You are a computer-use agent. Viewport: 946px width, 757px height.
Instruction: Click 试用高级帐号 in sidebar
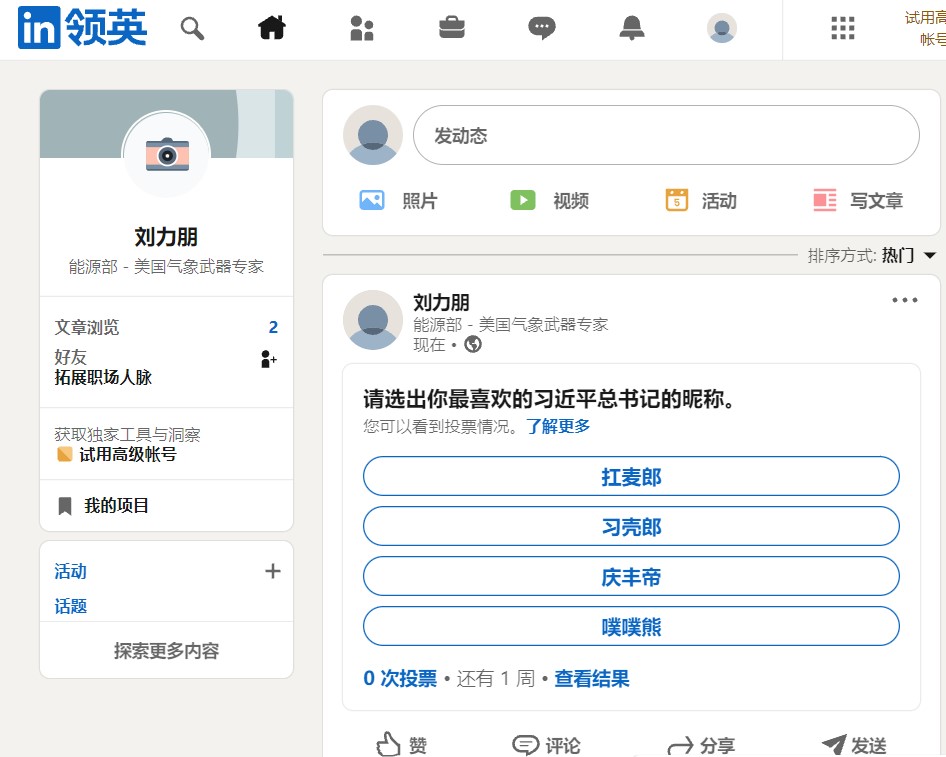128,454
